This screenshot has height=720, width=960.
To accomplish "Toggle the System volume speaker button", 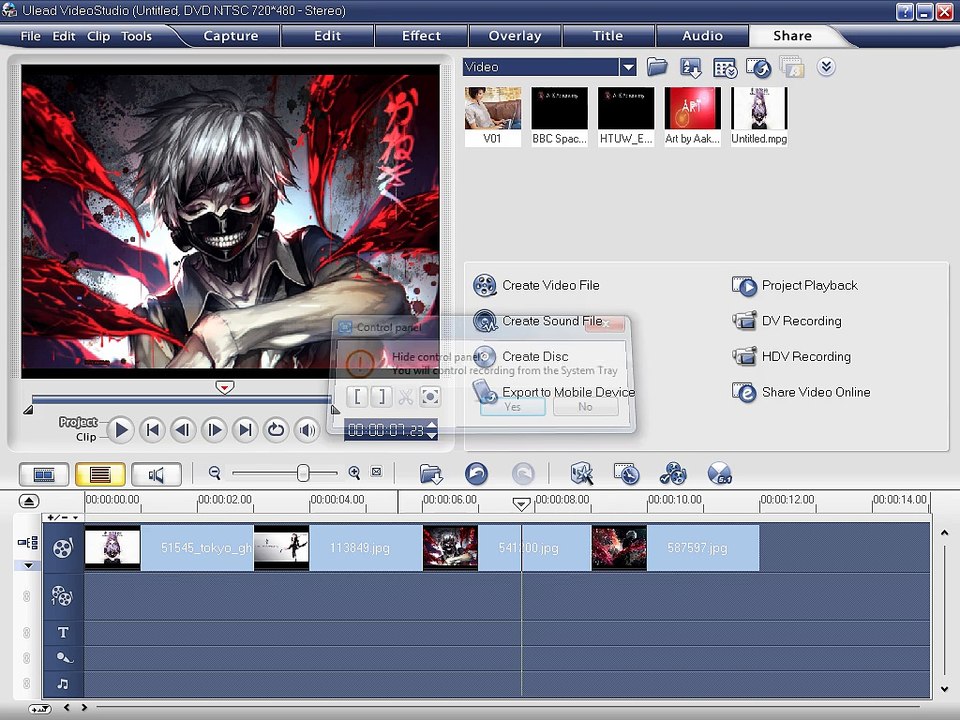I will pos(307,430).
